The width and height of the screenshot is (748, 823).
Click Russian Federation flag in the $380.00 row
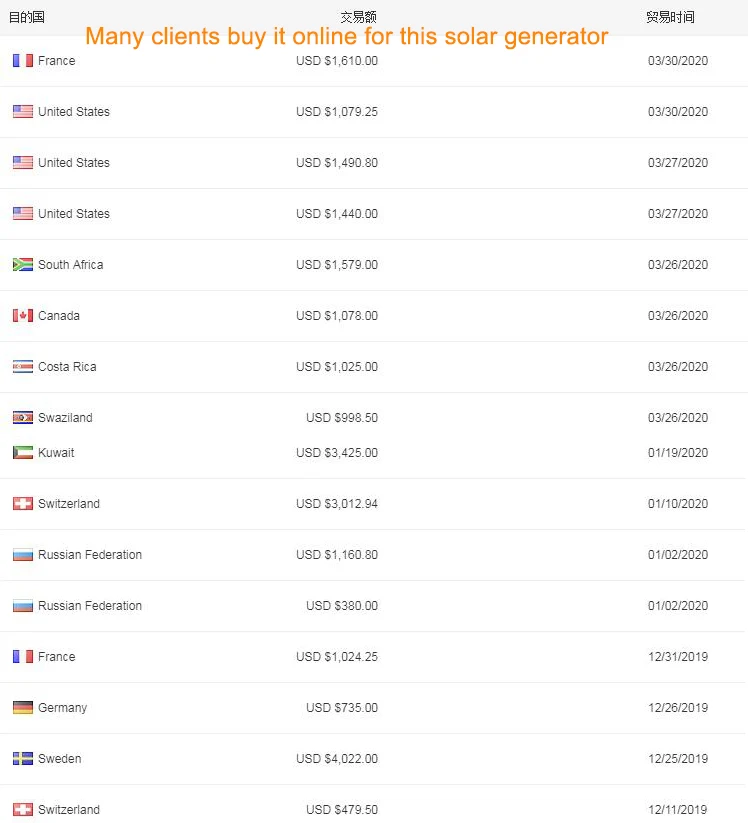pos(23,606)
